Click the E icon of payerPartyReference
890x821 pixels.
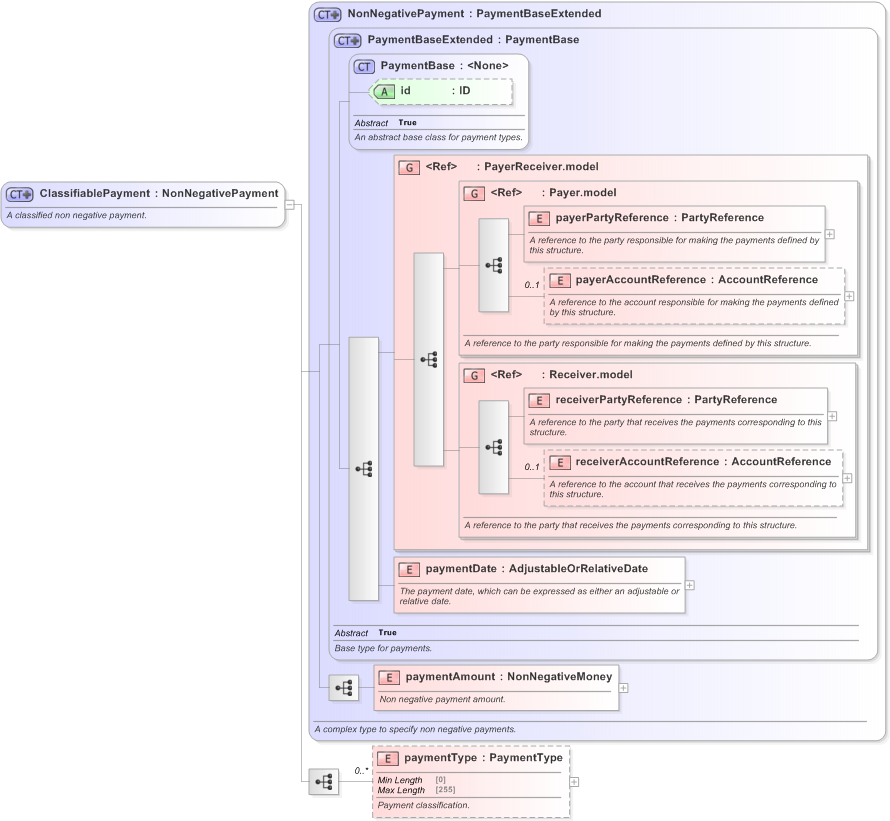pos(539,219)
